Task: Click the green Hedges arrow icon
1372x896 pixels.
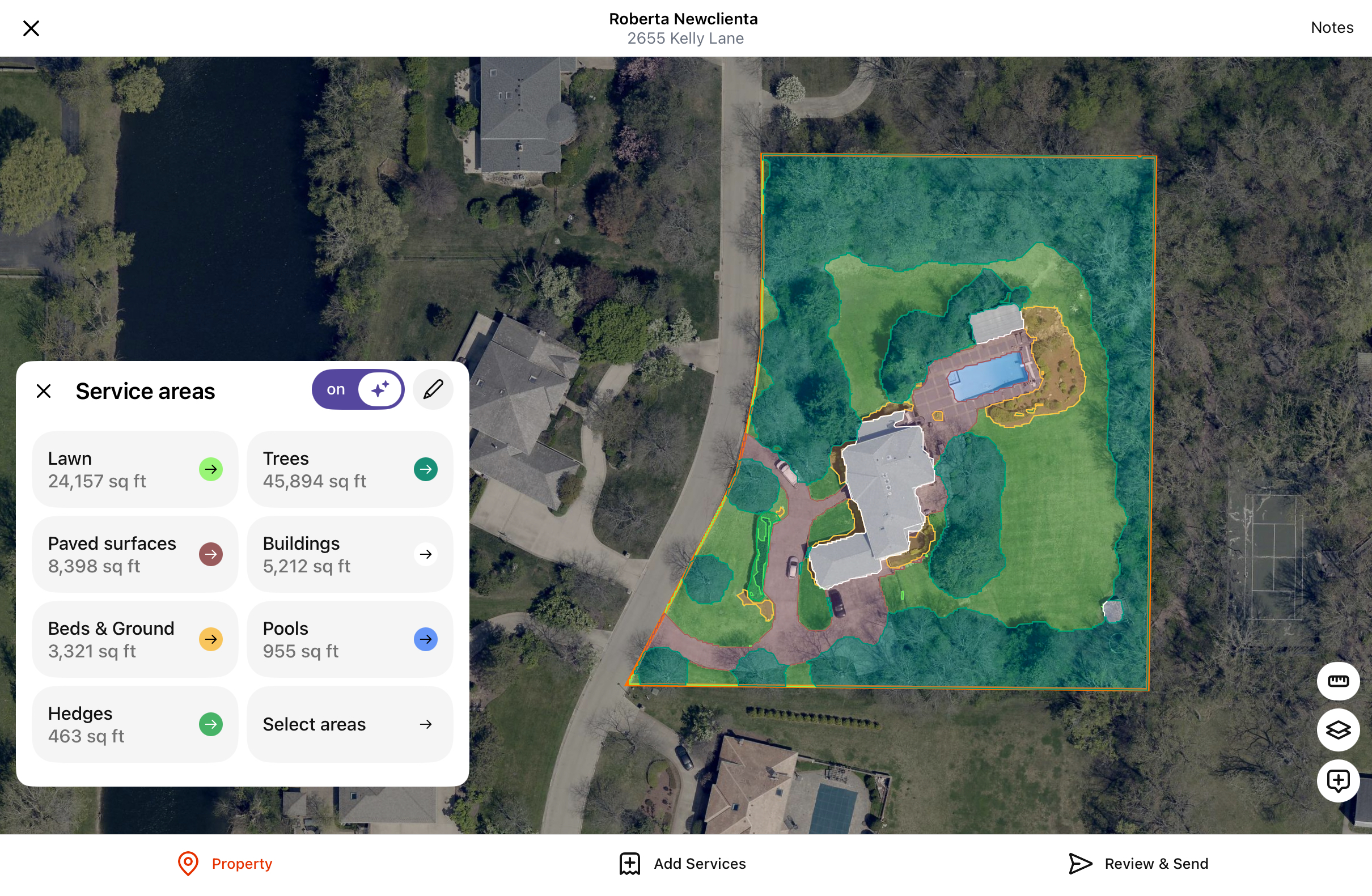Action: pyautogui.click(x=211, y=724)
